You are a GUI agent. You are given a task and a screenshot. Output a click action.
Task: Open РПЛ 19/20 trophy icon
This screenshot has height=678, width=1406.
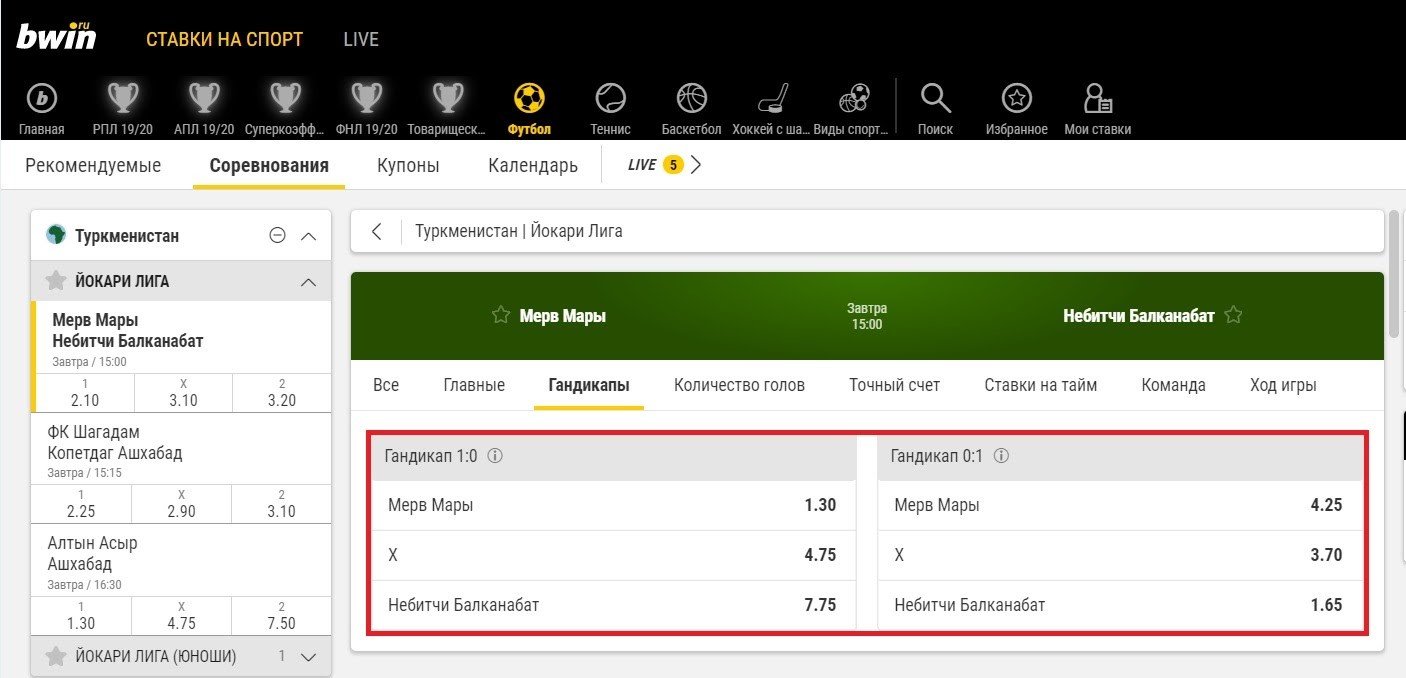(x=123, y=98)
